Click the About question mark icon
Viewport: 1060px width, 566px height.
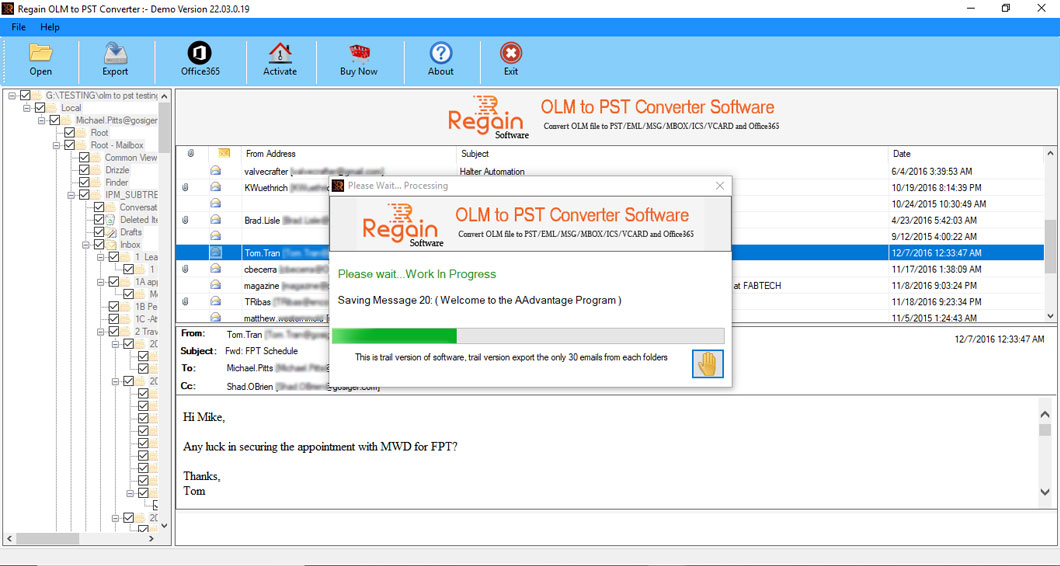click(x=441, y=53)
